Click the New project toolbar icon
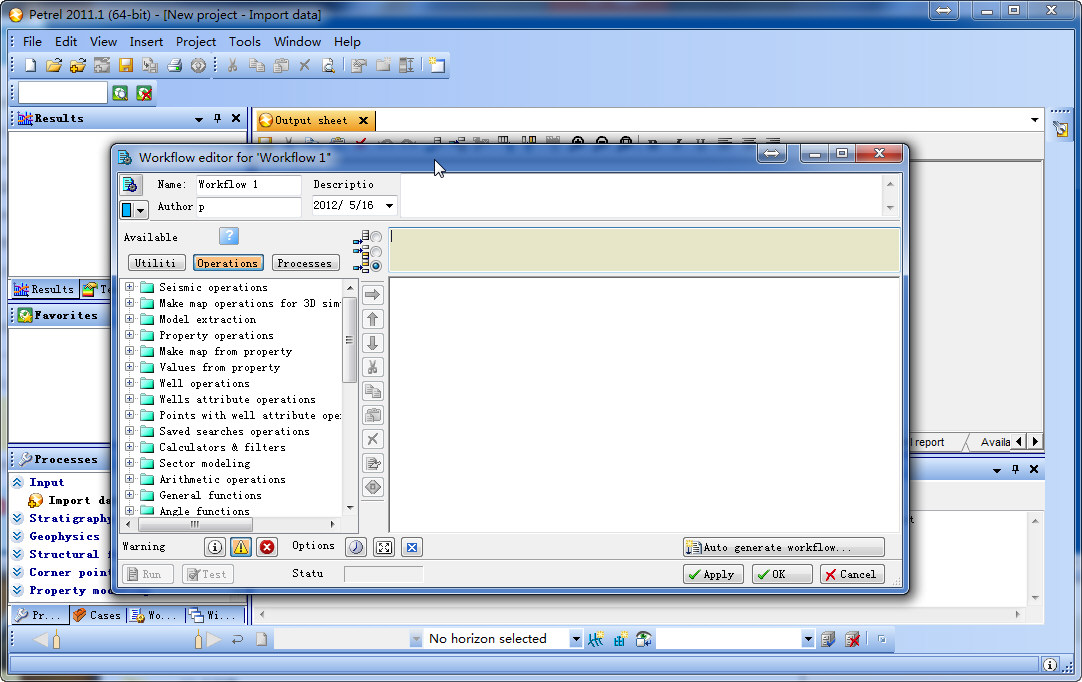 click(x=30, y=66)
